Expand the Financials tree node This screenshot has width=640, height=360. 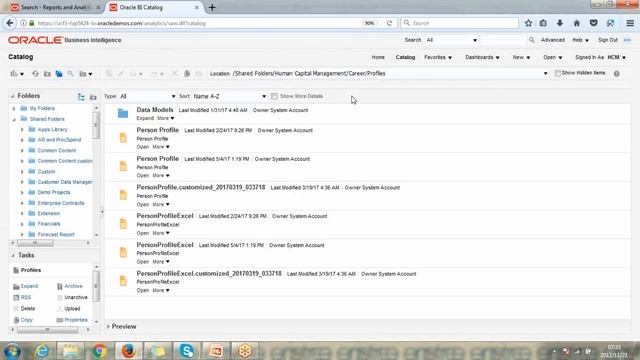[22, 224]
